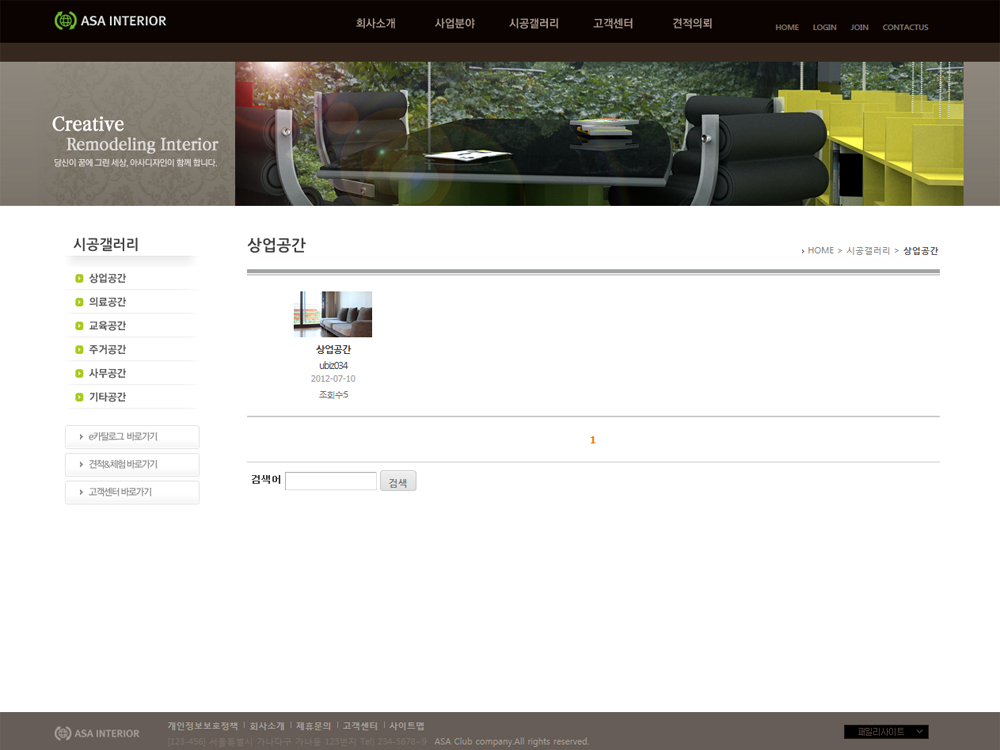This screenshot has width=1000, height=750.
Task: Select 시공갤러리 in the main navigation
Action: 533,23
